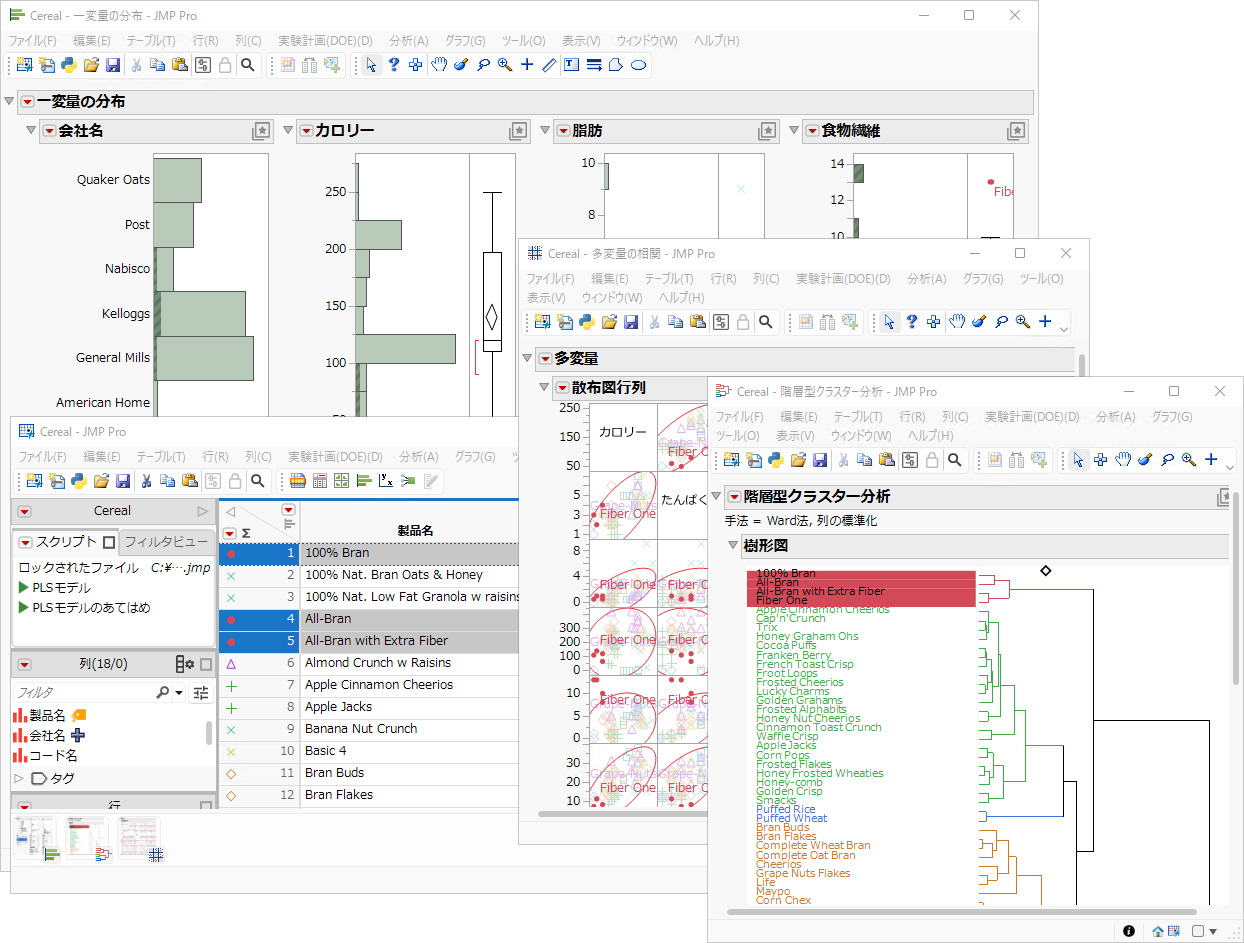Open the filter search dropdown arrow in column panel
1244x943 pixels.
(179, 692)
